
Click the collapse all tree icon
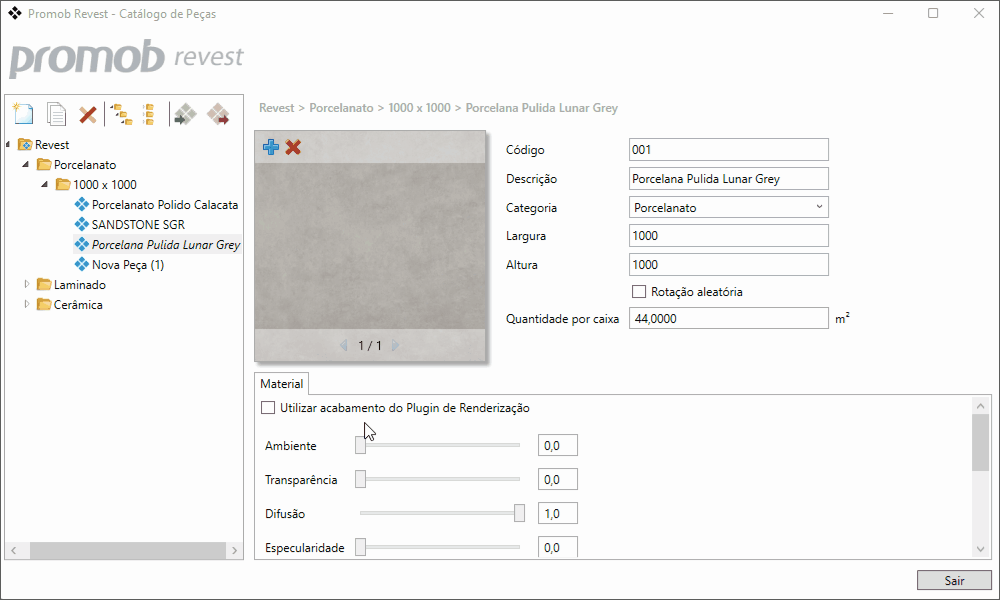click(149, 114)
